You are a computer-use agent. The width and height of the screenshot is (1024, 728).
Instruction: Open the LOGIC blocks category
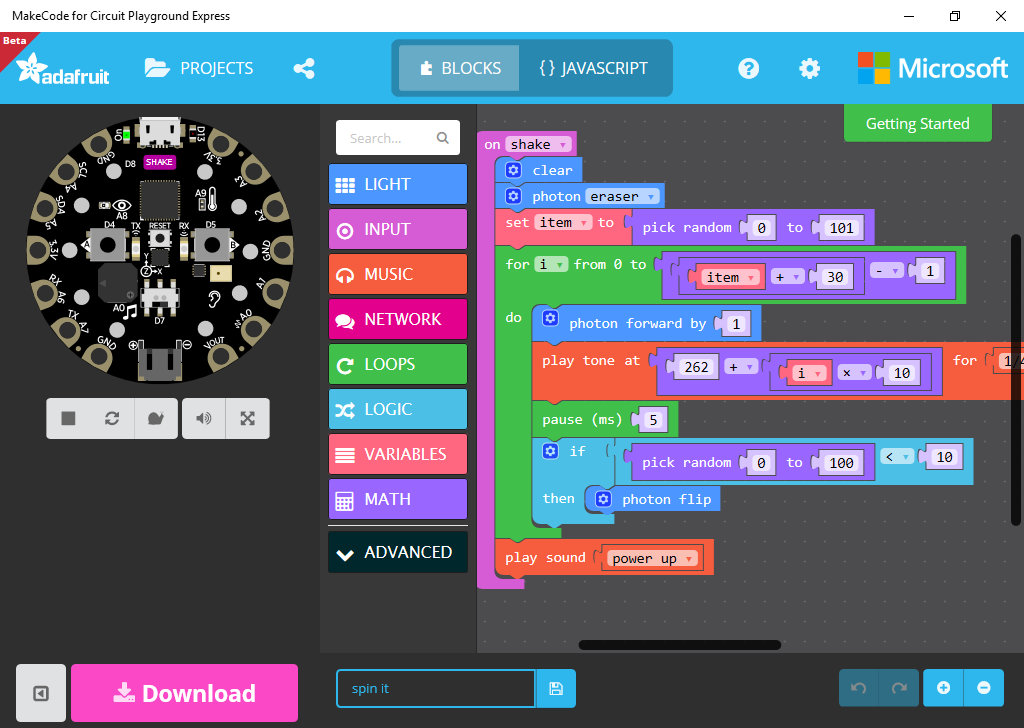[398, 409]
